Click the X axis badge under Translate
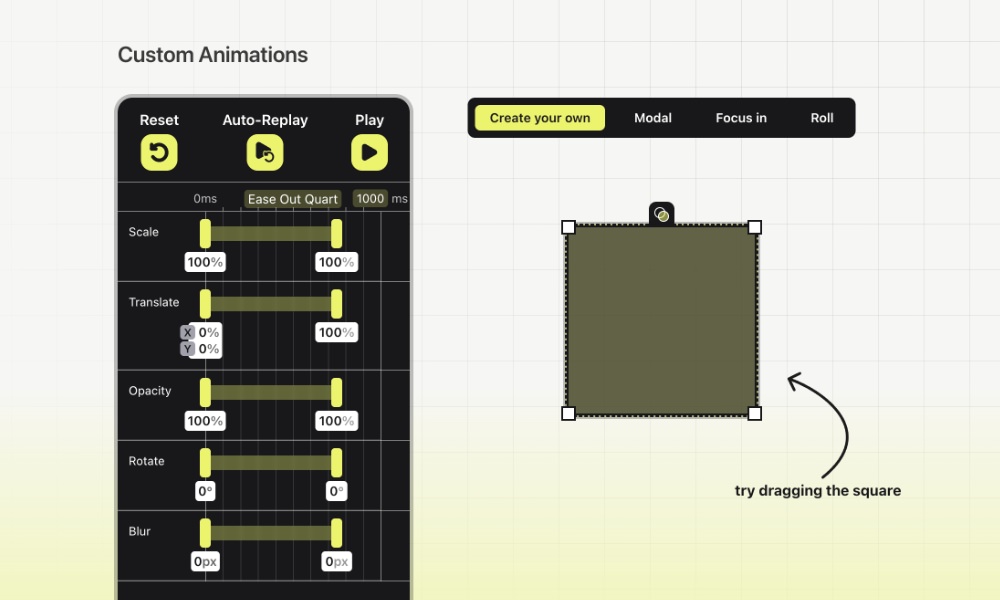This screenshot has height=600, width=1000. pos(186,332)
